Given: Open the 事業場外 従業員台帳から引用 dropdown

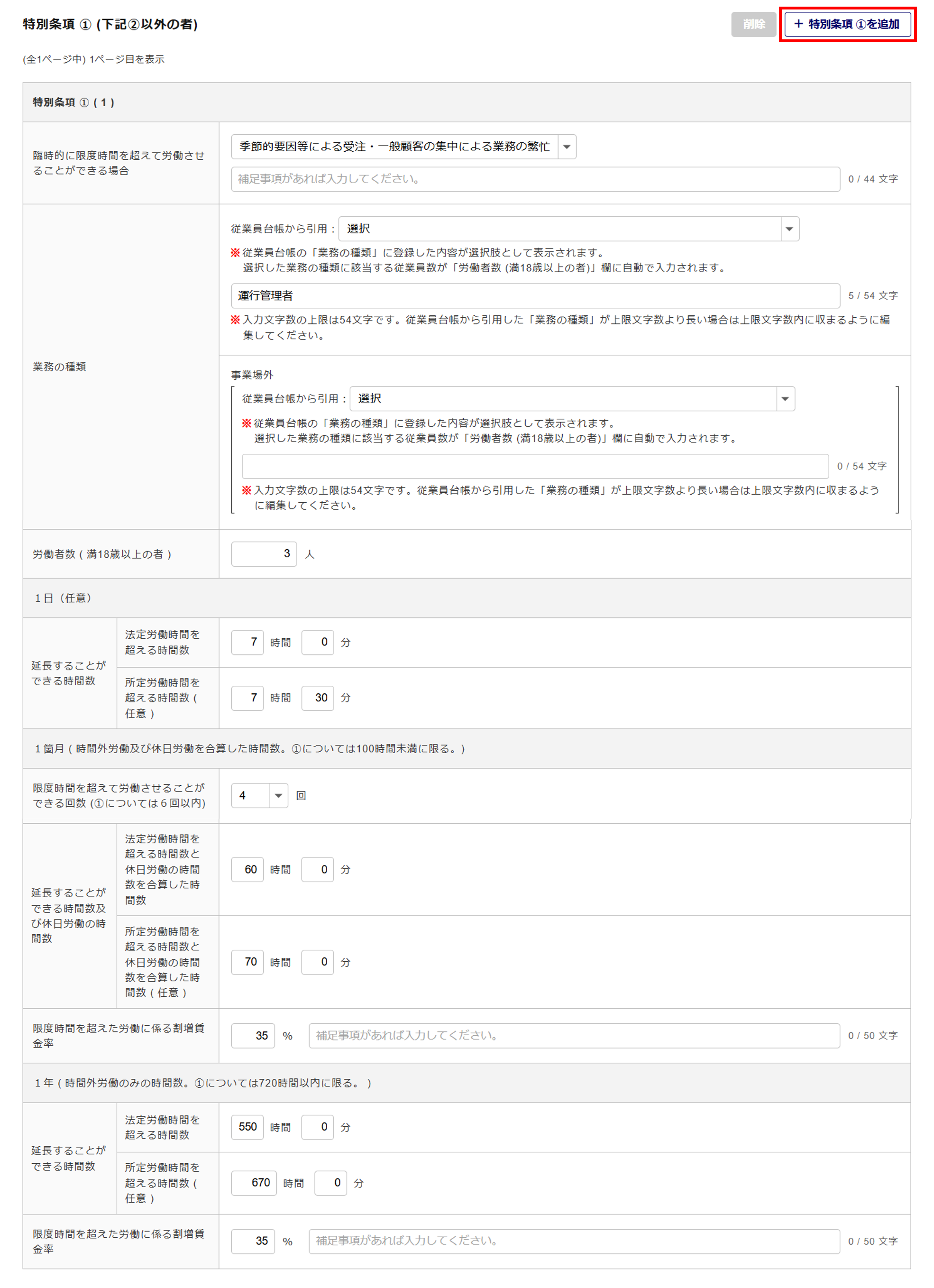Looking at the screenshot, I should point(572,399).
